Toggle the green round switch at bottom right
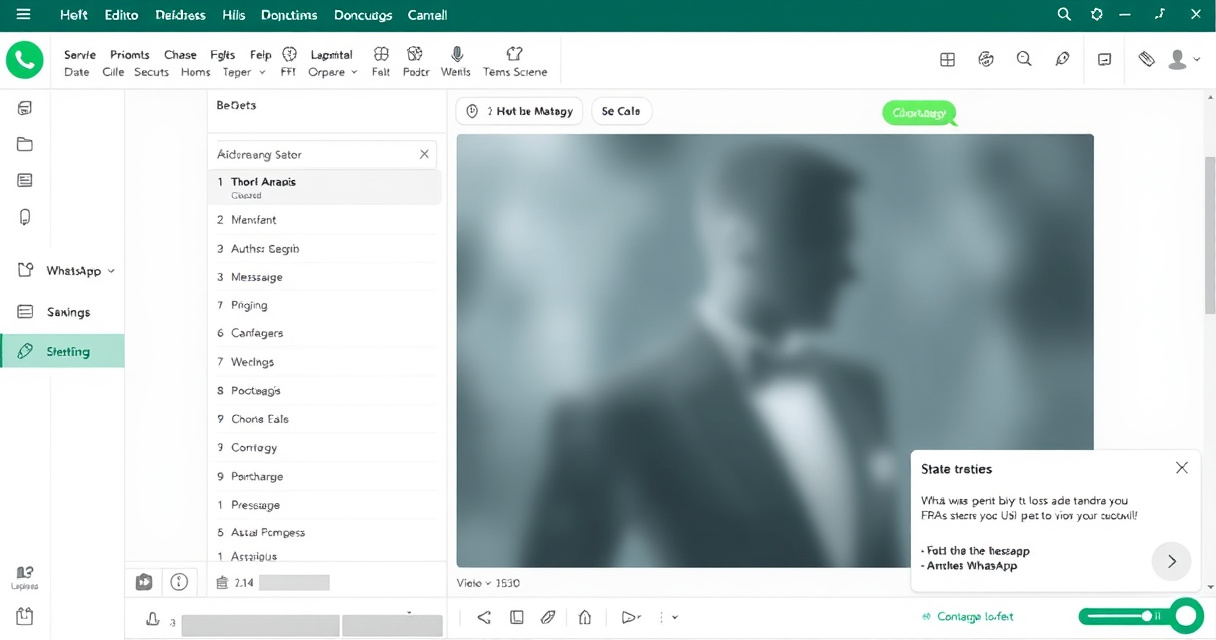Image resolution: width=1216 pixels, height=640 pixels. [1186, 616]
